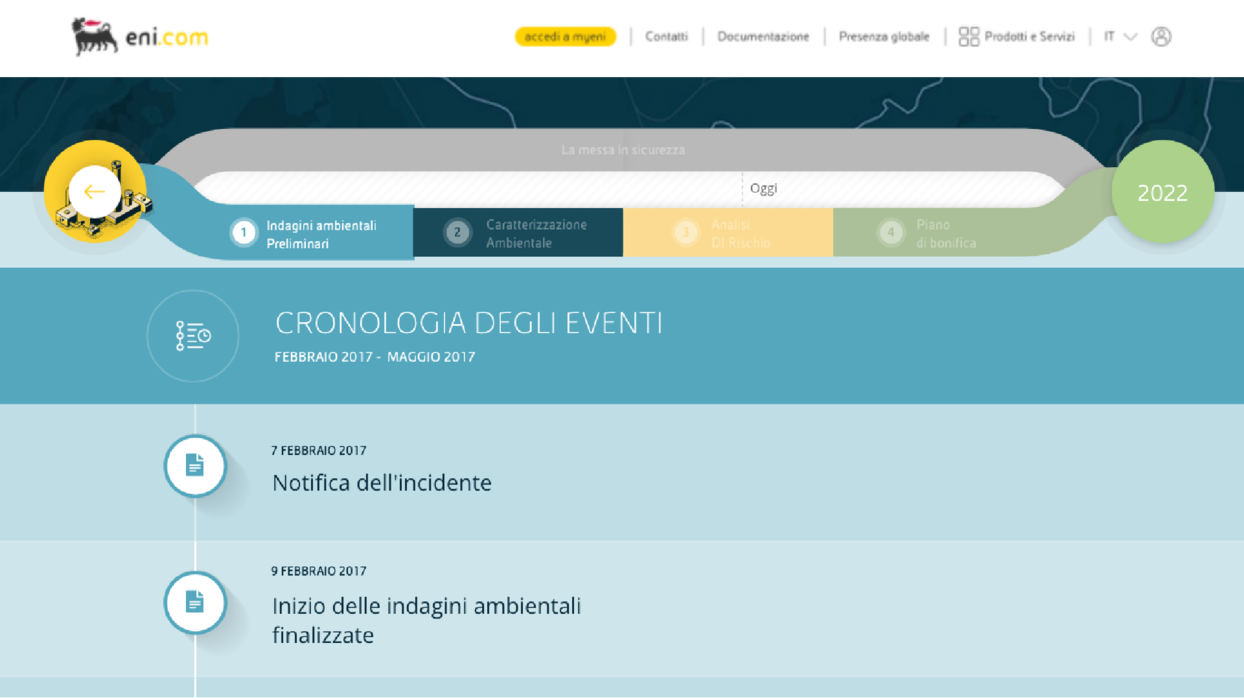The width and height of the screenshot is (1244, 700).
Task: Open the user profile icon
Action: tap(1161, 37)
